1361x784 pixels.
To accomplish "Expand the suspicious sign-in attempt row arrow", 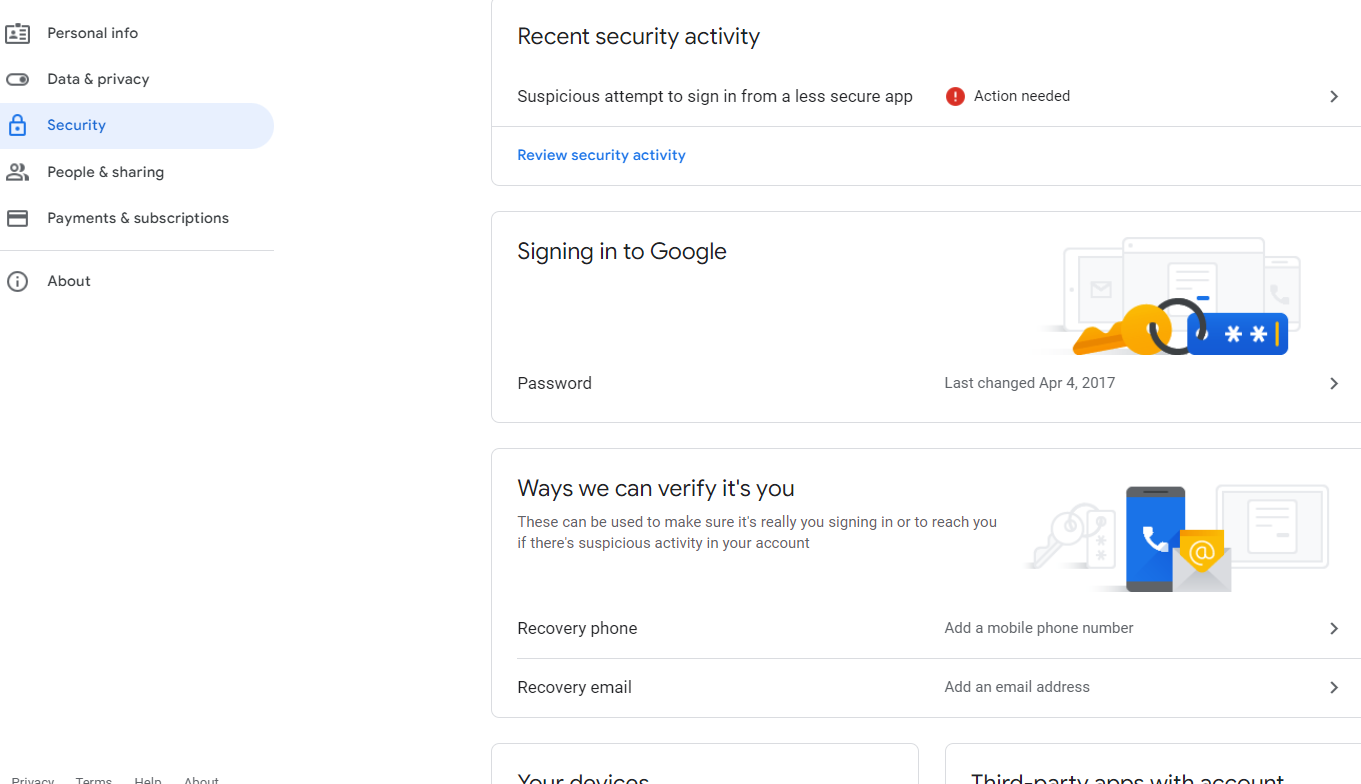I will click(x=1334, y=96).
